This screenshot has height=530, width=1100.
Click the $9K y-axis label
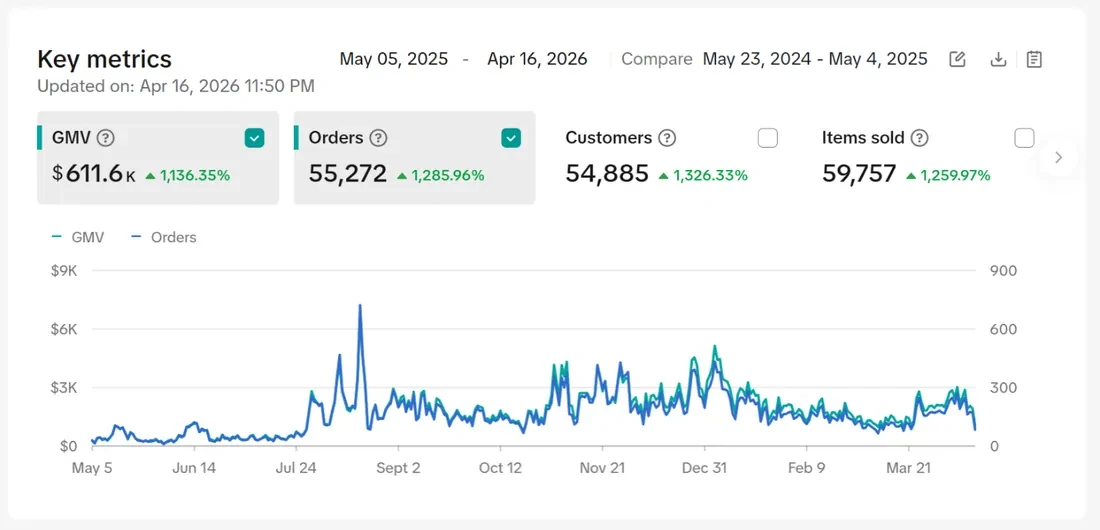coord(64,271)
